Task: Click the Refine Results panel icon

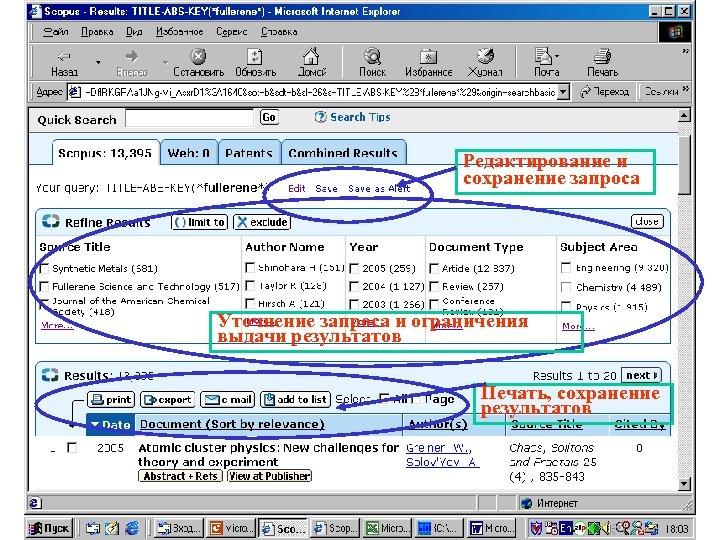Action: (x=51, y=221)
